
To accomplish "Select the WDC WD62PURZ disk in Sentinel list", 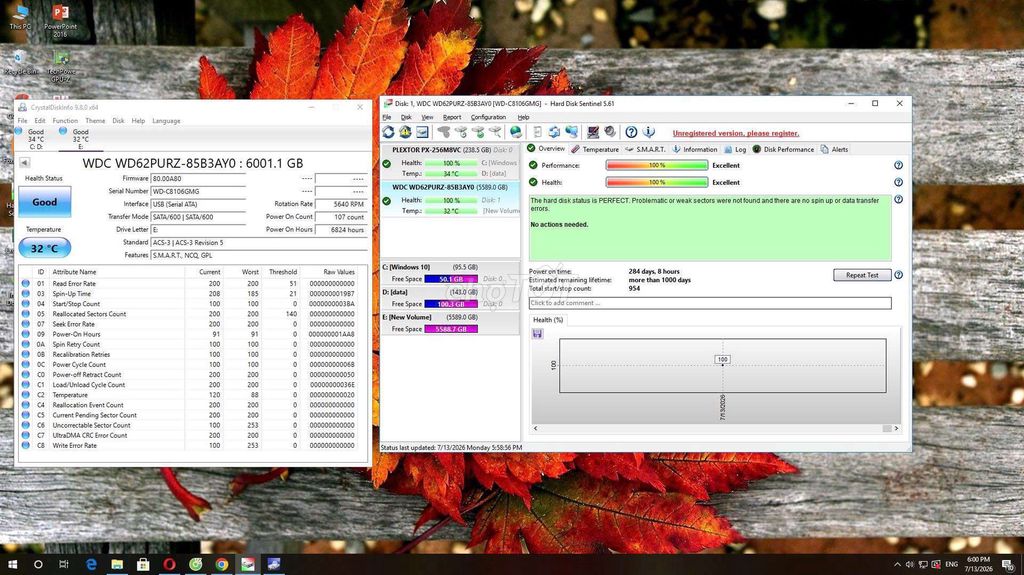I will click(451, 199).
